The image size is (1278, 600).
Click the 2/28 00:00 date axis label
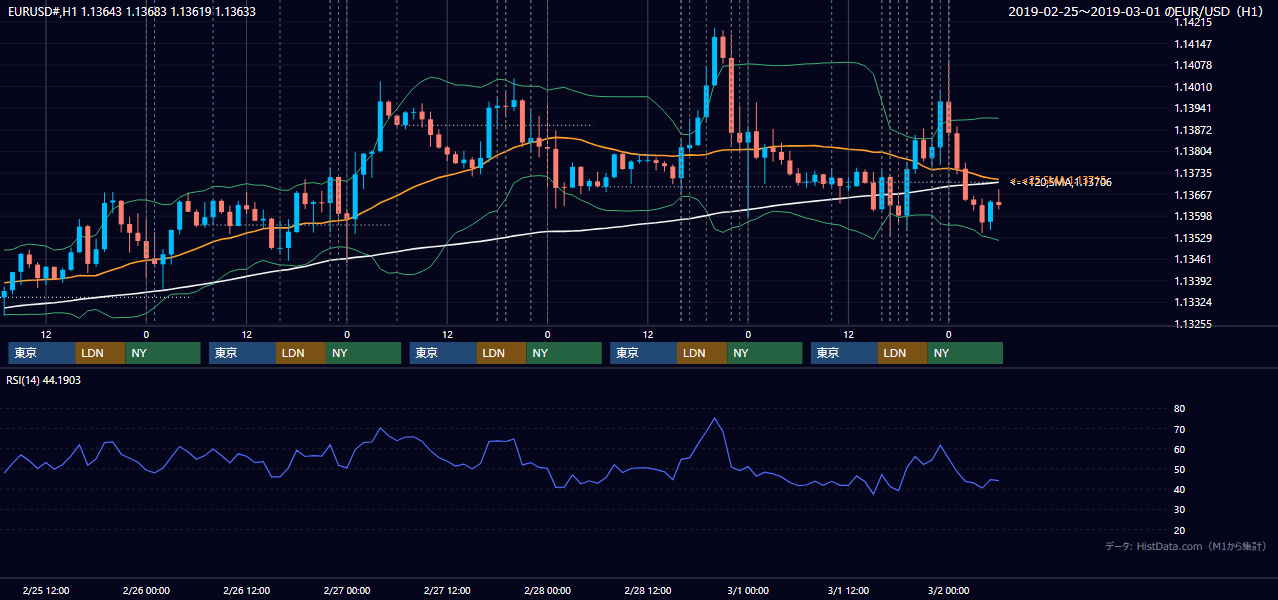(x=547, y=590)
